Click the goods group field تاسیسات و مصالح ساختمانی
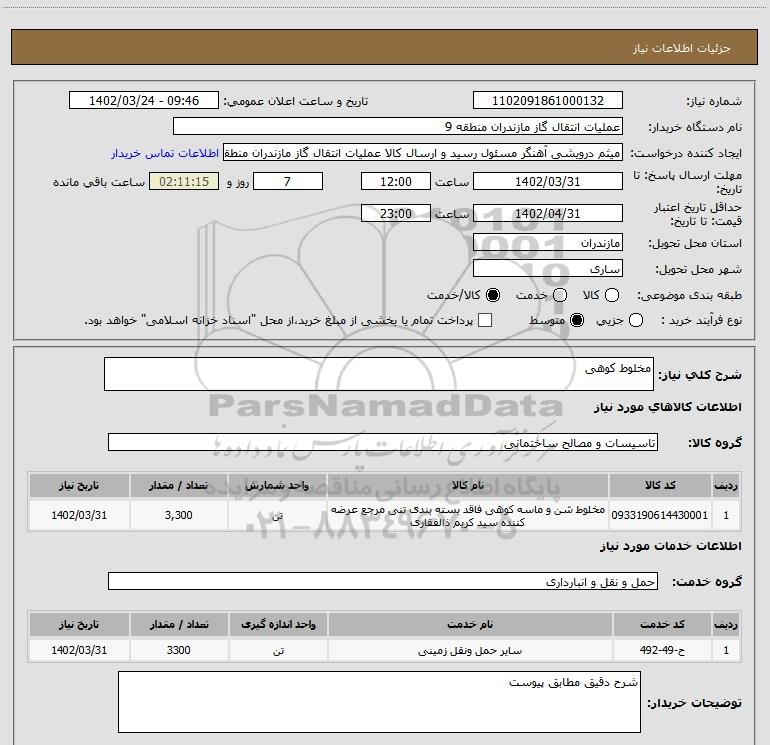 383,442
